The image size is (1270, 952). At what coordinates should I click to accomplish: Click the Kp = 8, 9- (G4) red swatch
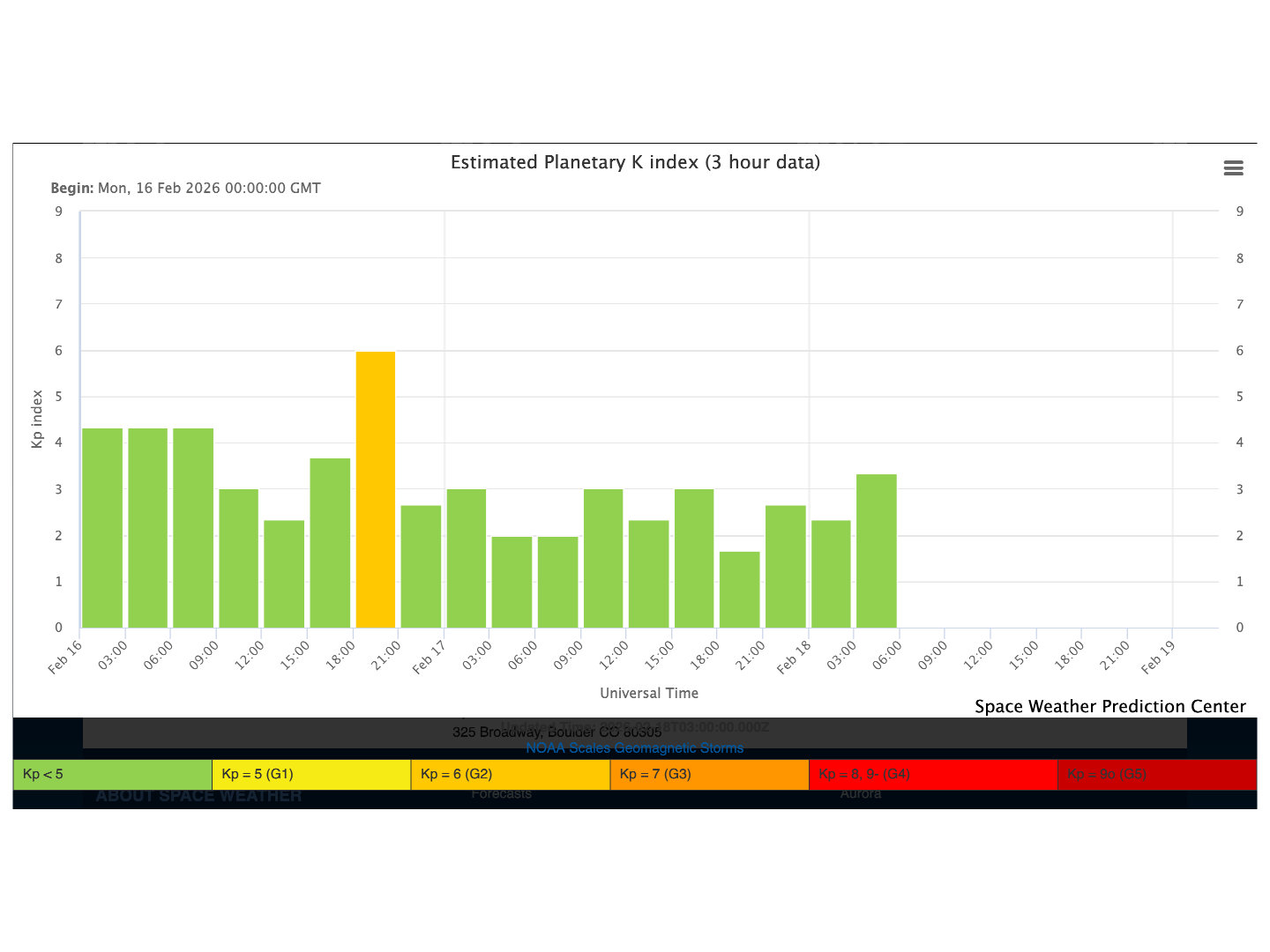click(932, 774)
